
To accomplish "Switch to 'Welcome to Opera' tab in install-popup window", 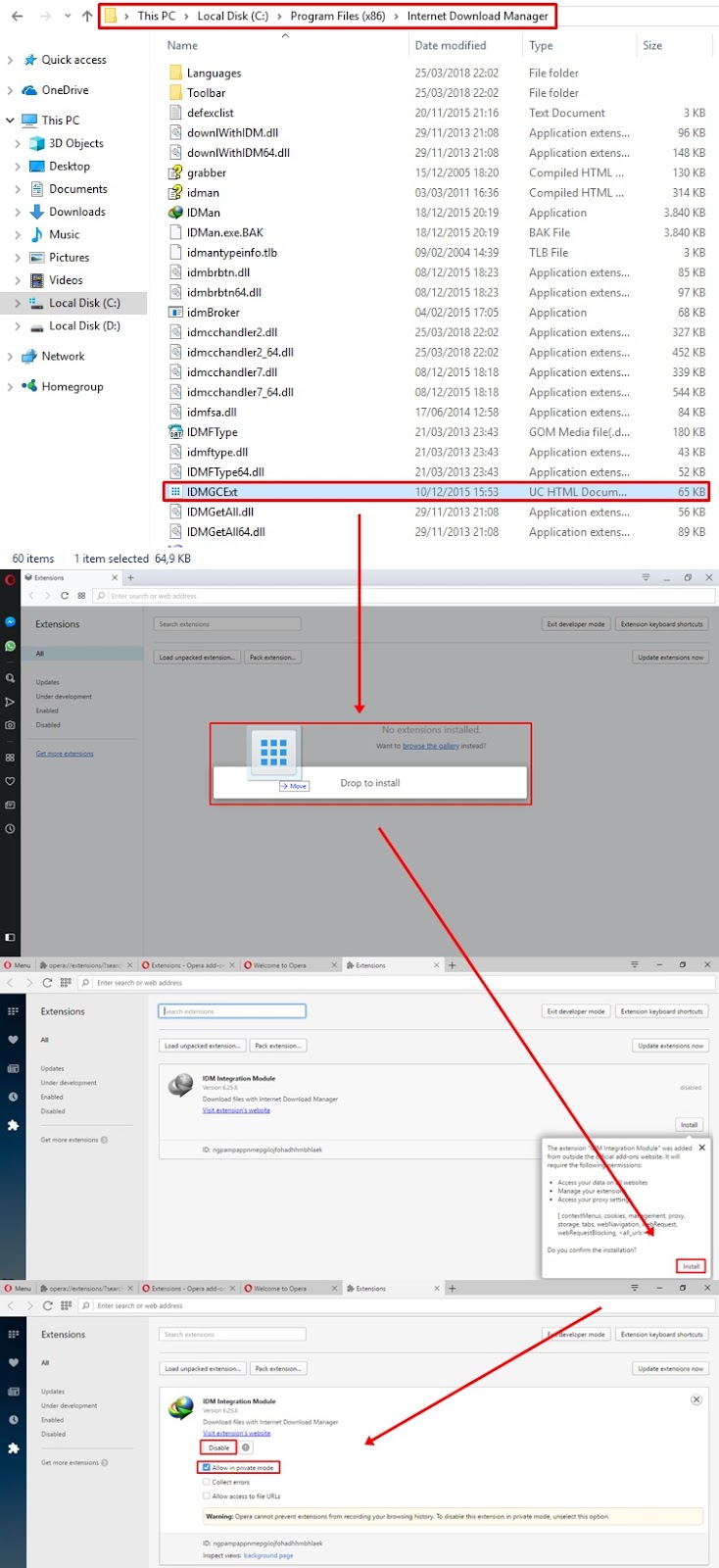I will pos(280,965).
